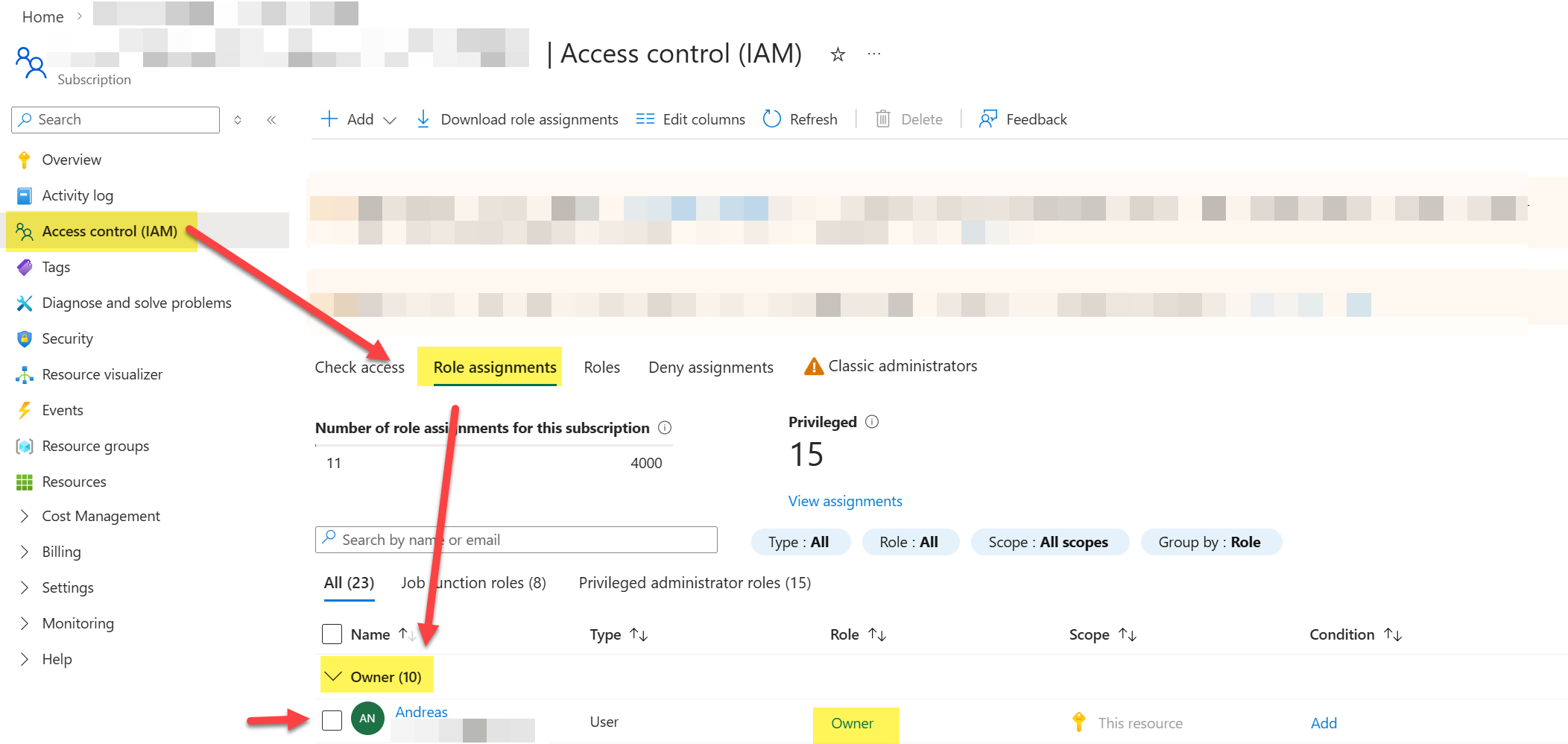The width and height of the screenshot is (1568, 744).
Task: Click the Tags icon in sidebar
Action: tap(25, 267)
